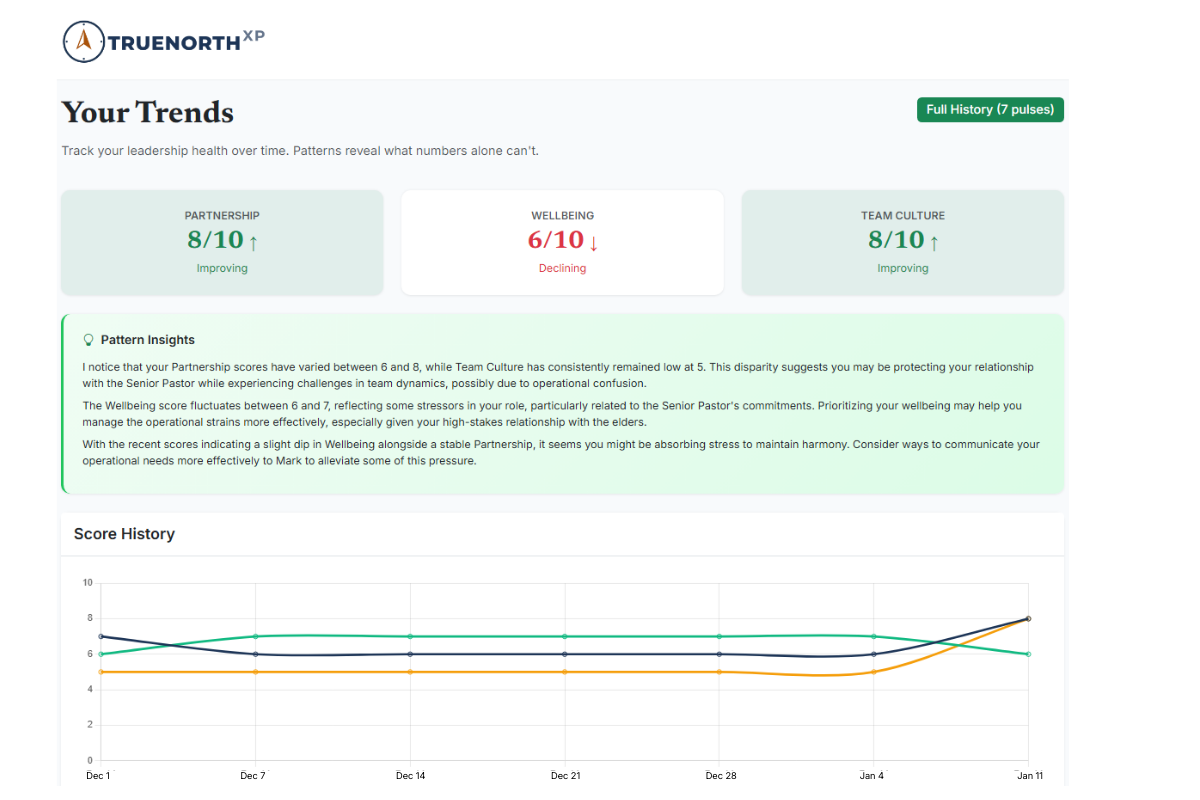Collapse the Your Trends overview section
Image resolution: width=1200 pixels, height=800 pixels.
coord(147,113)
